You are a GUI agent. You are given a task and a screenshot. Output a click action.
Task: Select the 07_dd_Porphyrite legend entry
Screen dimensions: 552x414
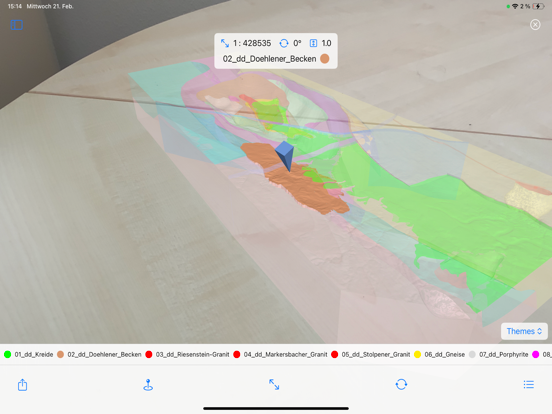tap(504, 355)
